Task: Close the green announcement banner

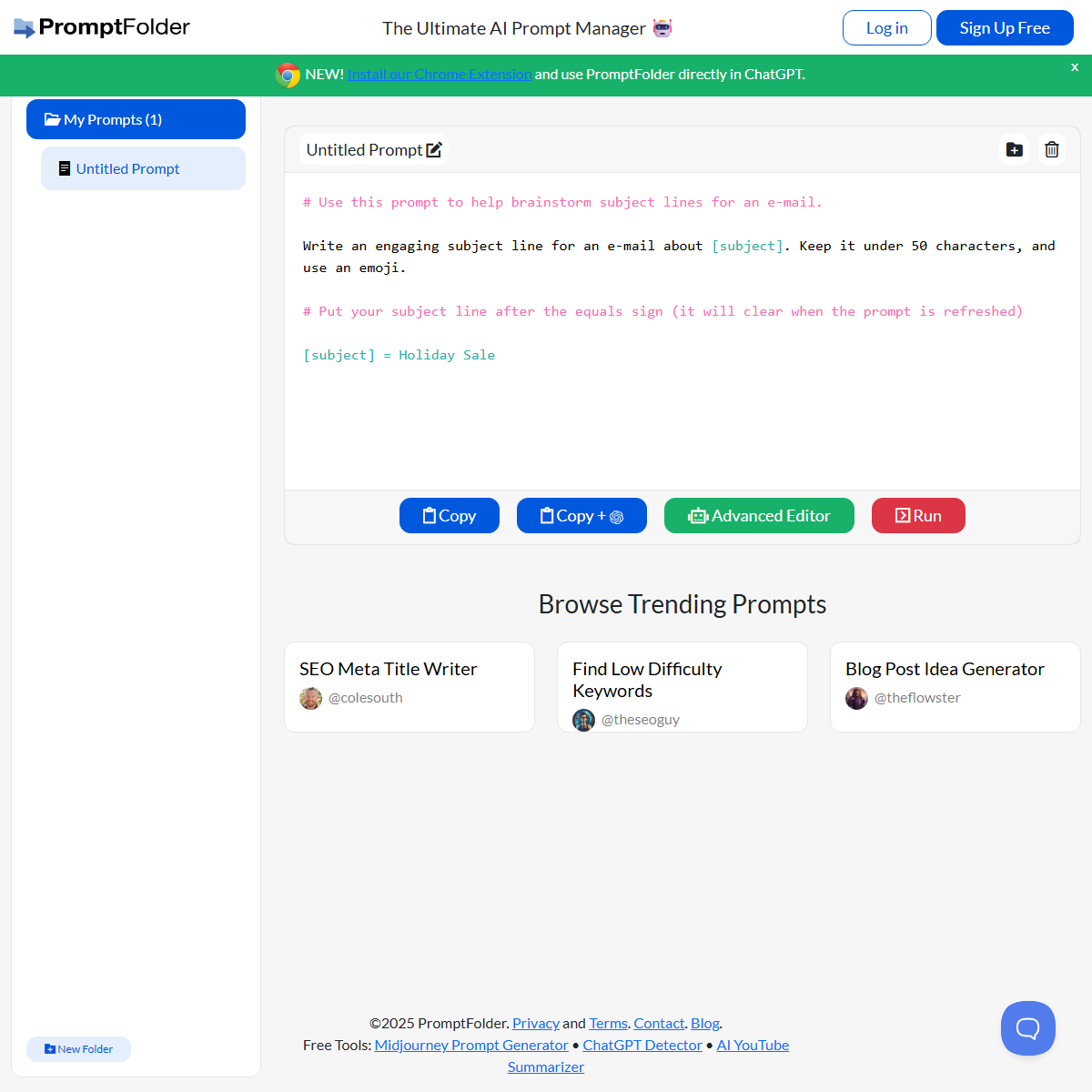Action: (1075, 66)
